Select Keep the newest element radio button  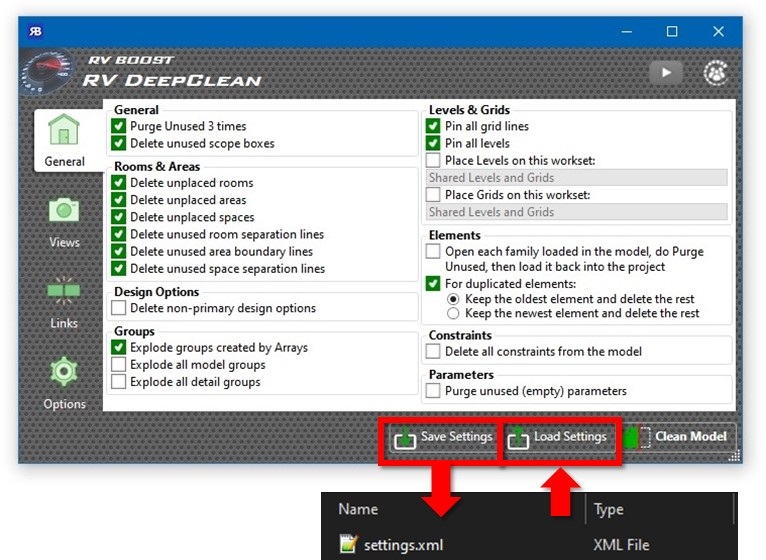click(x=453, y=313)
